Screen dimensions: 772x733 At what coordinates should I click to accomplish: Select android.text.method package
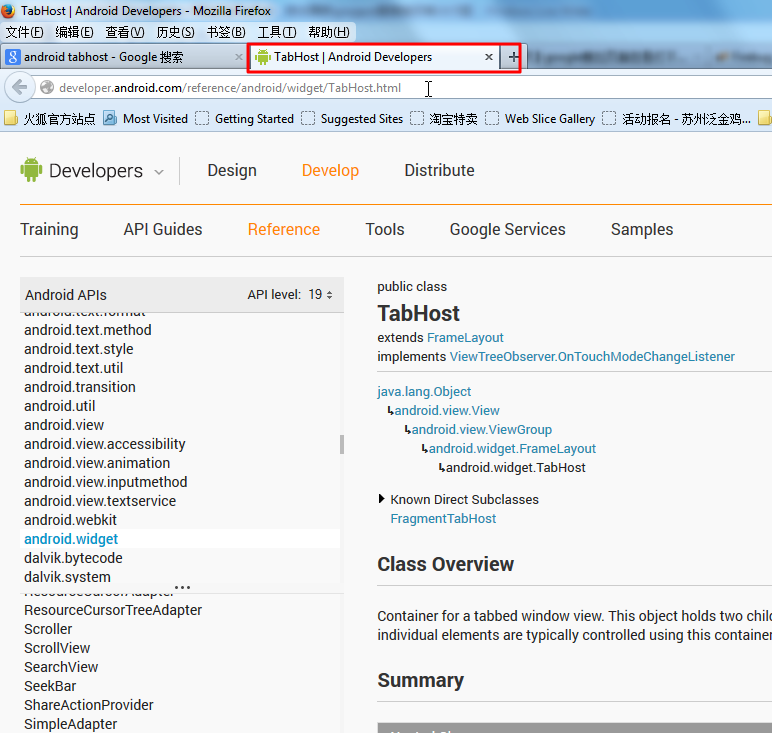(88, 330)
